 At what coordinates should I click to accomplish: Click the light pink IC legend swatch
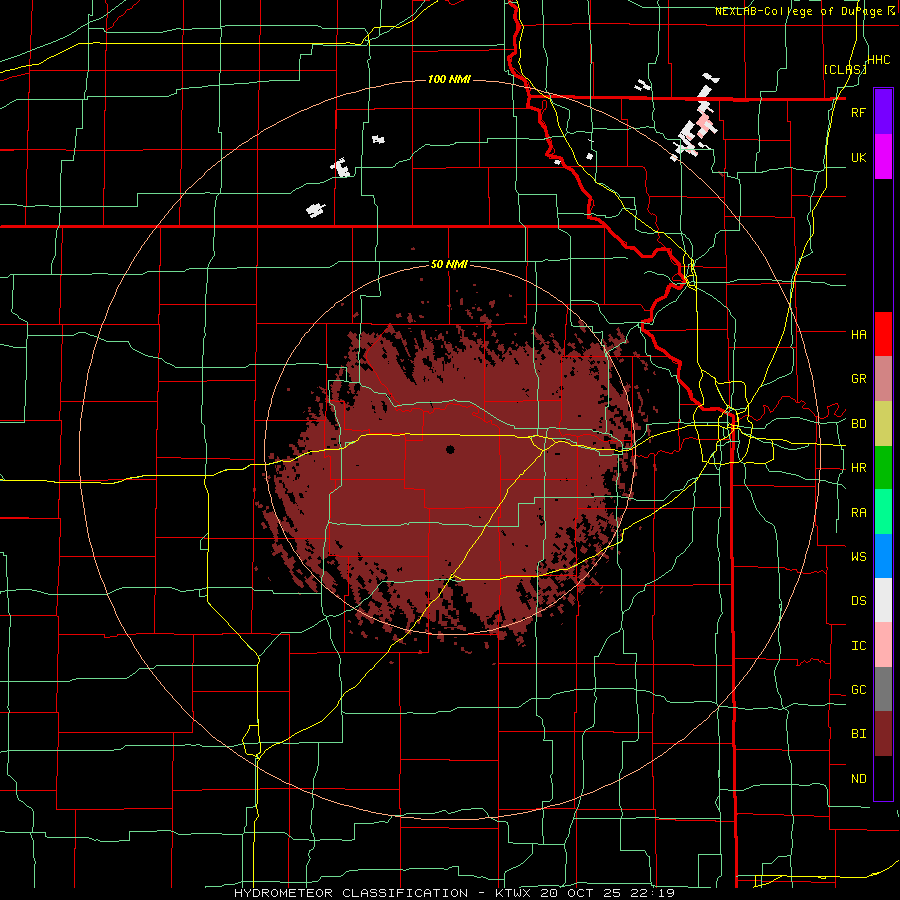pos(883,645)
